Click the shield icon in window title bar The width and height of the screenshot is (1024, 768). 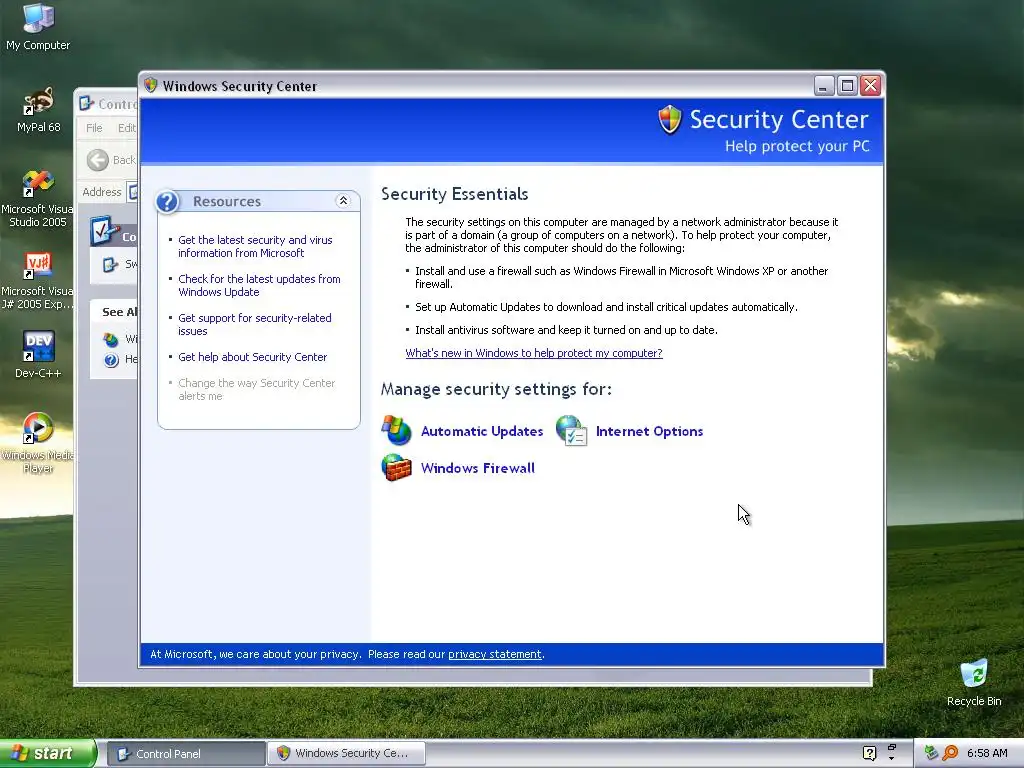(151, 86)
